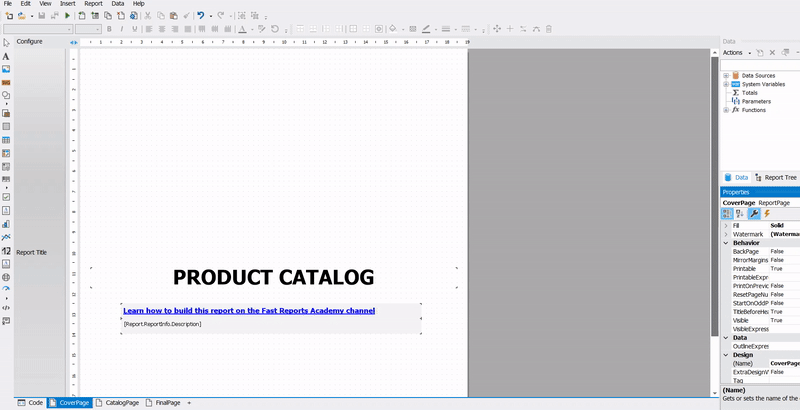Show the Events lightning bolt view
The width and height of the screenshot is (800, 410).
click(x=767, y=213)
